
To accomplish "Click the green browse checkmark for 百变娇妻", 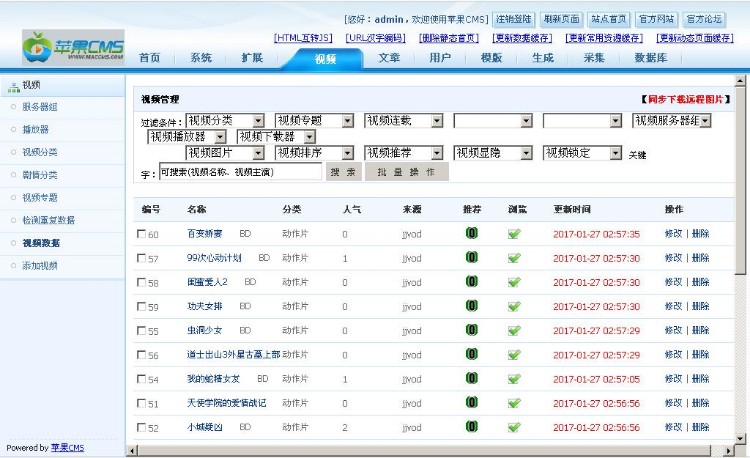I will click(x=514, y=234).
